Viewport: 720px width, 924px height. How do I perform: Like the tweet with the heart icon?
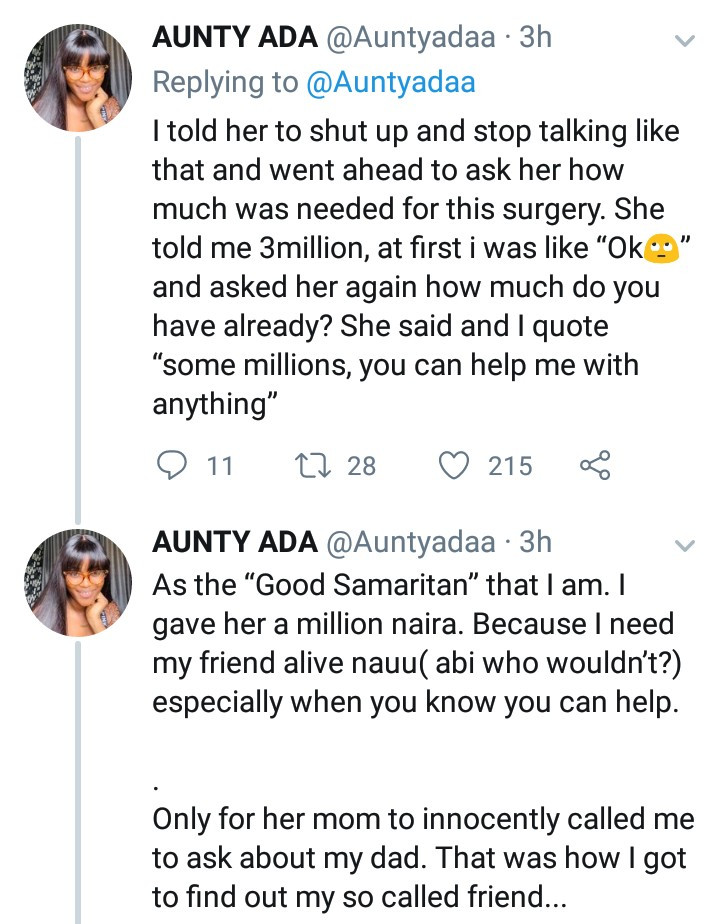click(x=456, y=465)
